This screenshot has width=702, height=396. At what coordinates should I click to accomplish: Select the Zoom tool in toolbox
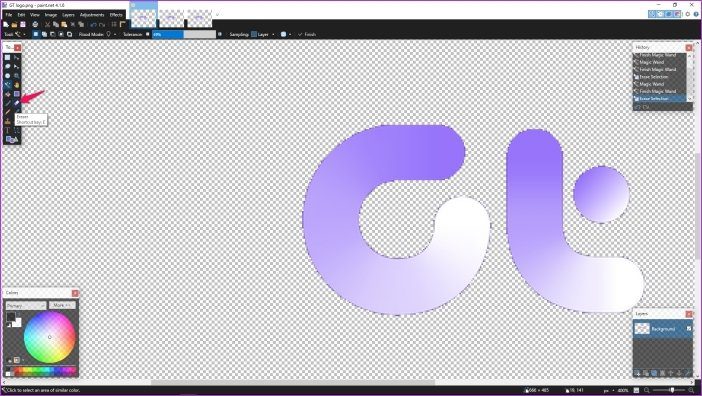pyautogui.click(x=17, y=76)
